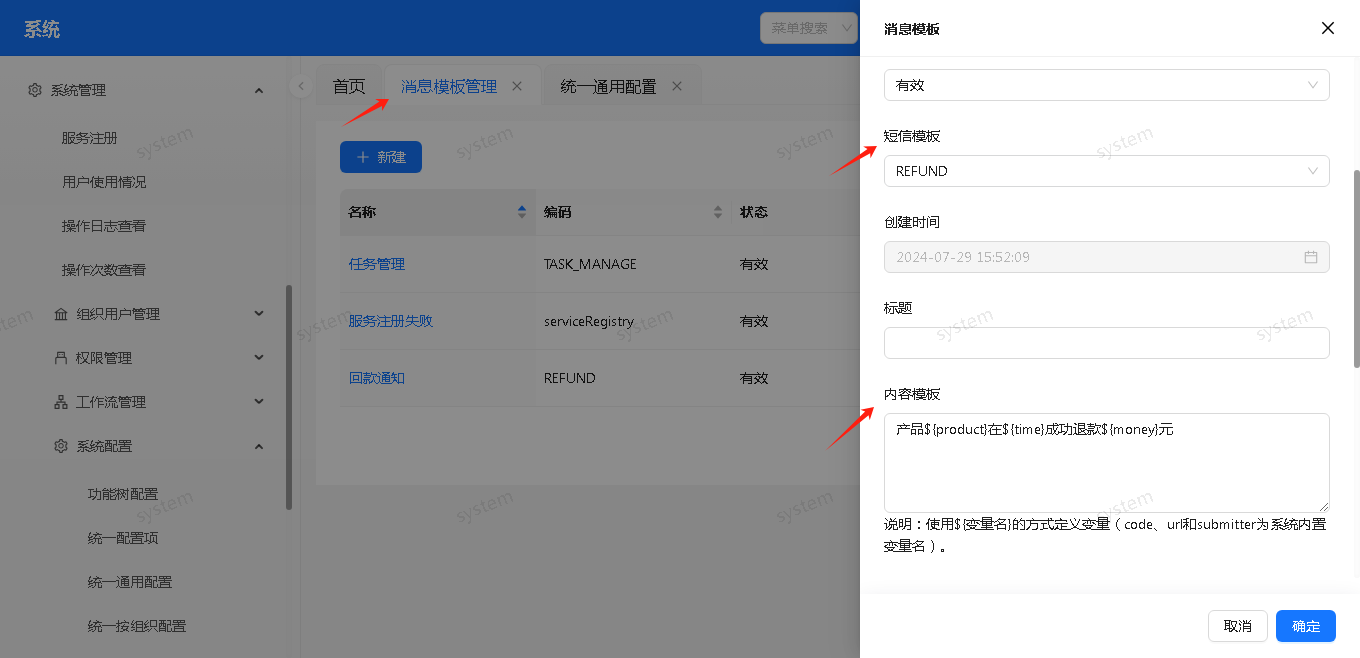Viewport: 1360px width, 658px height.
Task: Open 操作日志查看 in the sidebar
Action: pos(104,226)
